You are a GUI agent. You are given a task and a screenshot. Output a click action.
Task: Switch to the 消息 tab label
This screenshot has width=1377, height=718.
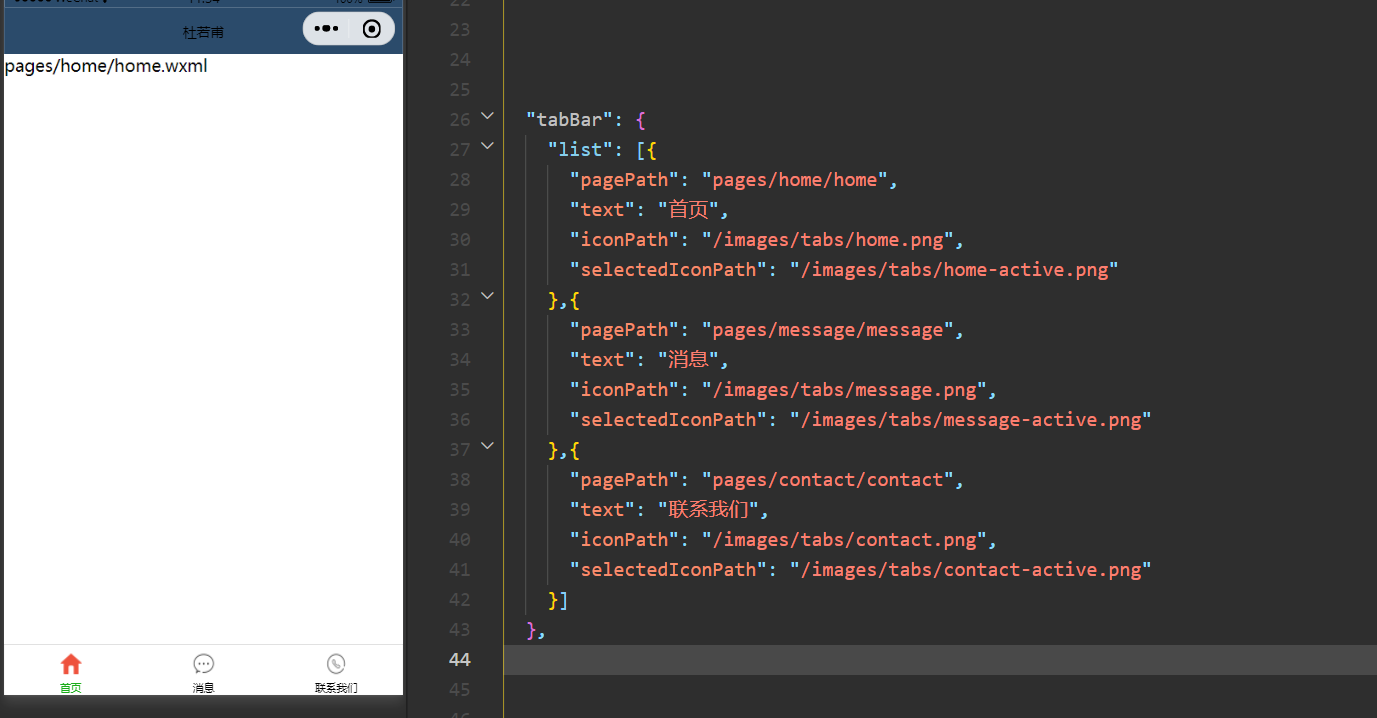coord(203,688)
